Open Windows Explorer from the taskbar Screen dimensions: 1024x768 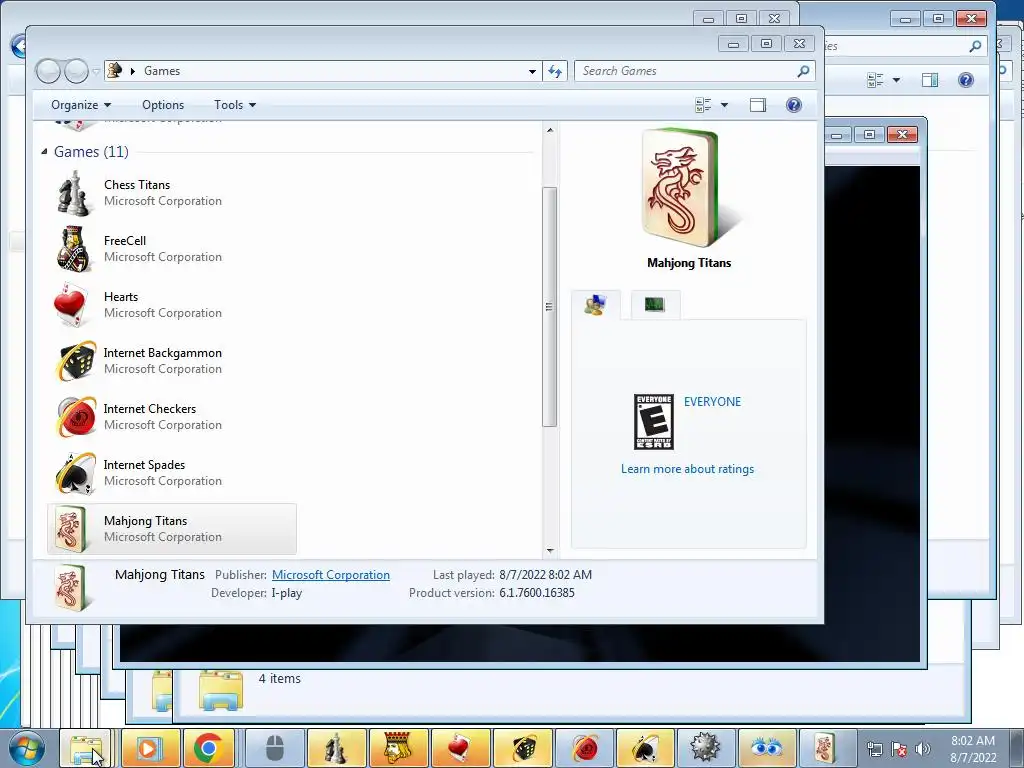pos(86,748)
